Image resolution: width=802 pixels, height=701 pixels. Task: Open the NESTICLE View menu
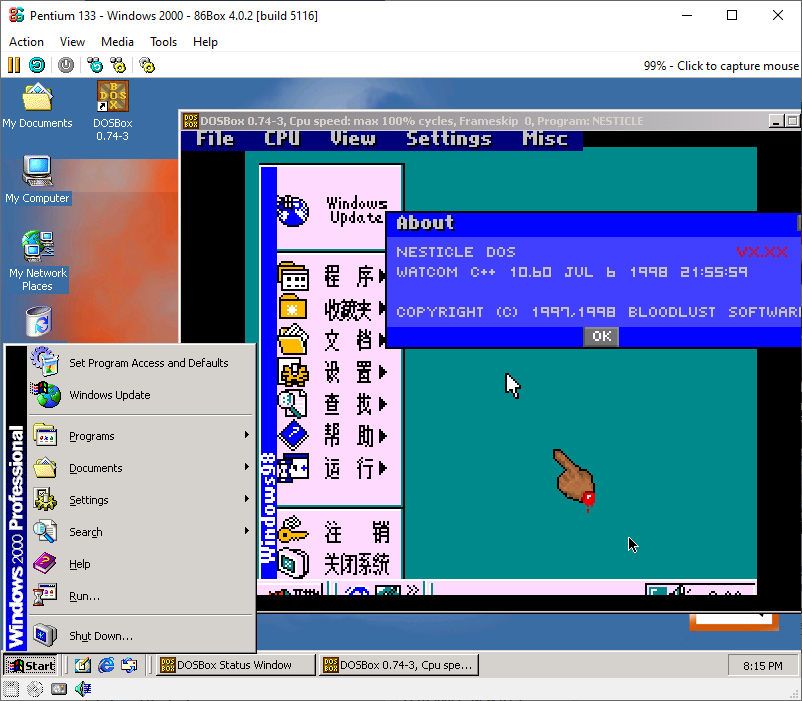coord(352,139)
